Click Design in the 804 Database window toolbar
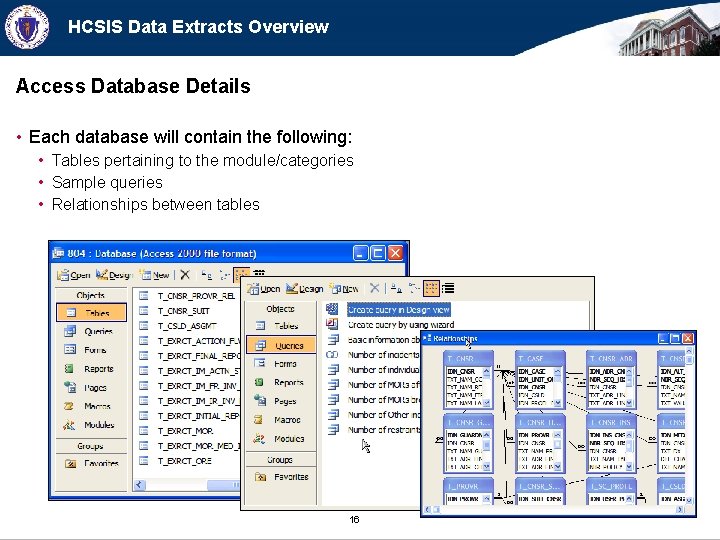This screenshot has height=540, width=720. coord(114,275)
